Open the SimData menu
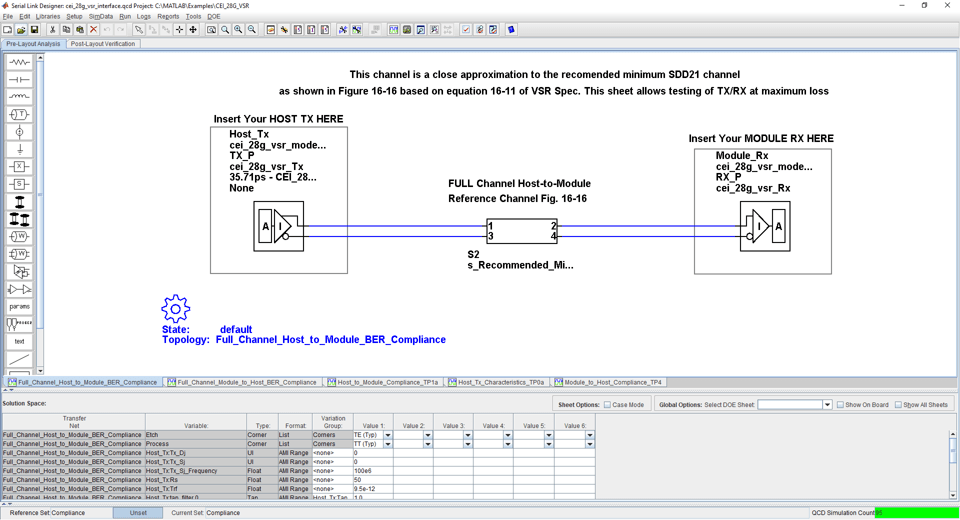 pos(100,17)
